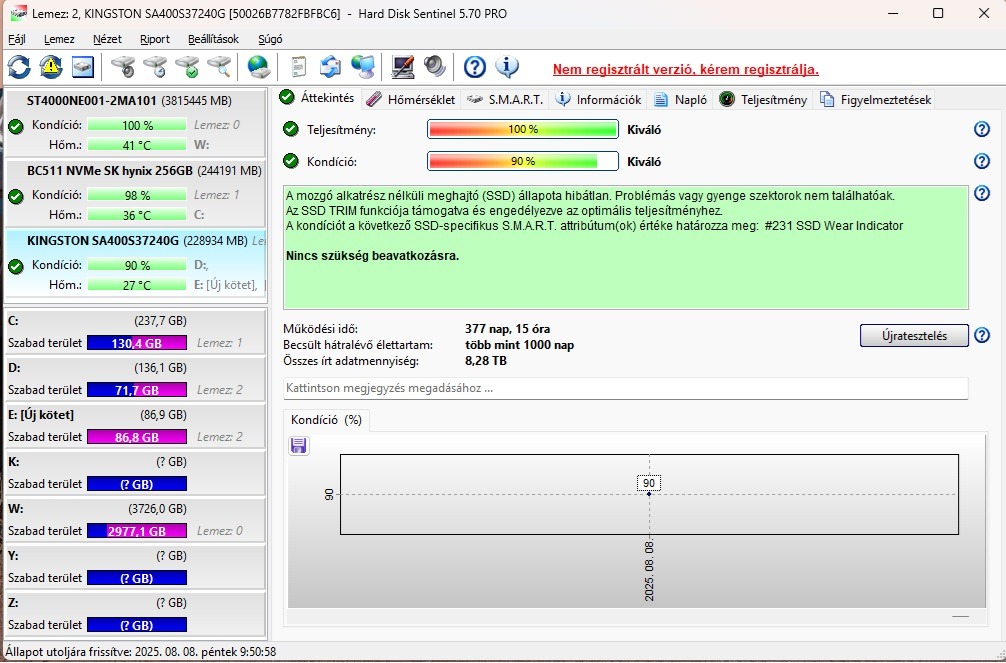Click the disk icon with a stethoscope
The width and height of the screenshot is (1006, 663).
(123, 67)
